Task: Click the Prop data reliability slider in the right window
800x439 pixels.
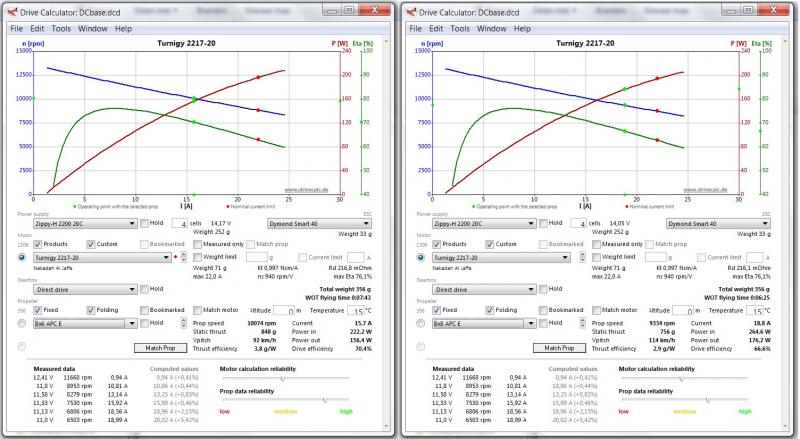Action: (x=684, y=400)
